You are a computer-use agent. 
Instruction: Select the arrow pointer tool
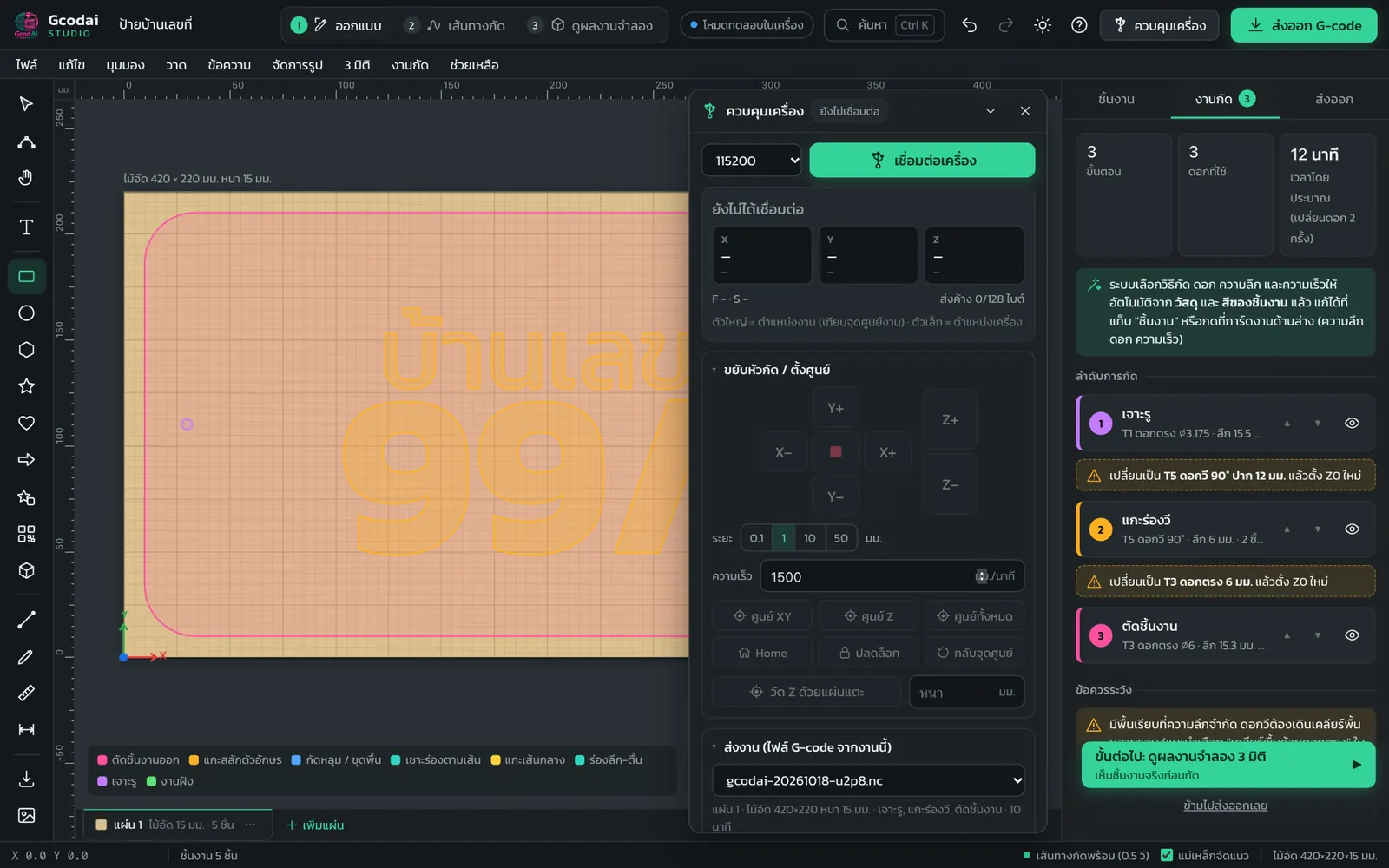coord(26,104)
